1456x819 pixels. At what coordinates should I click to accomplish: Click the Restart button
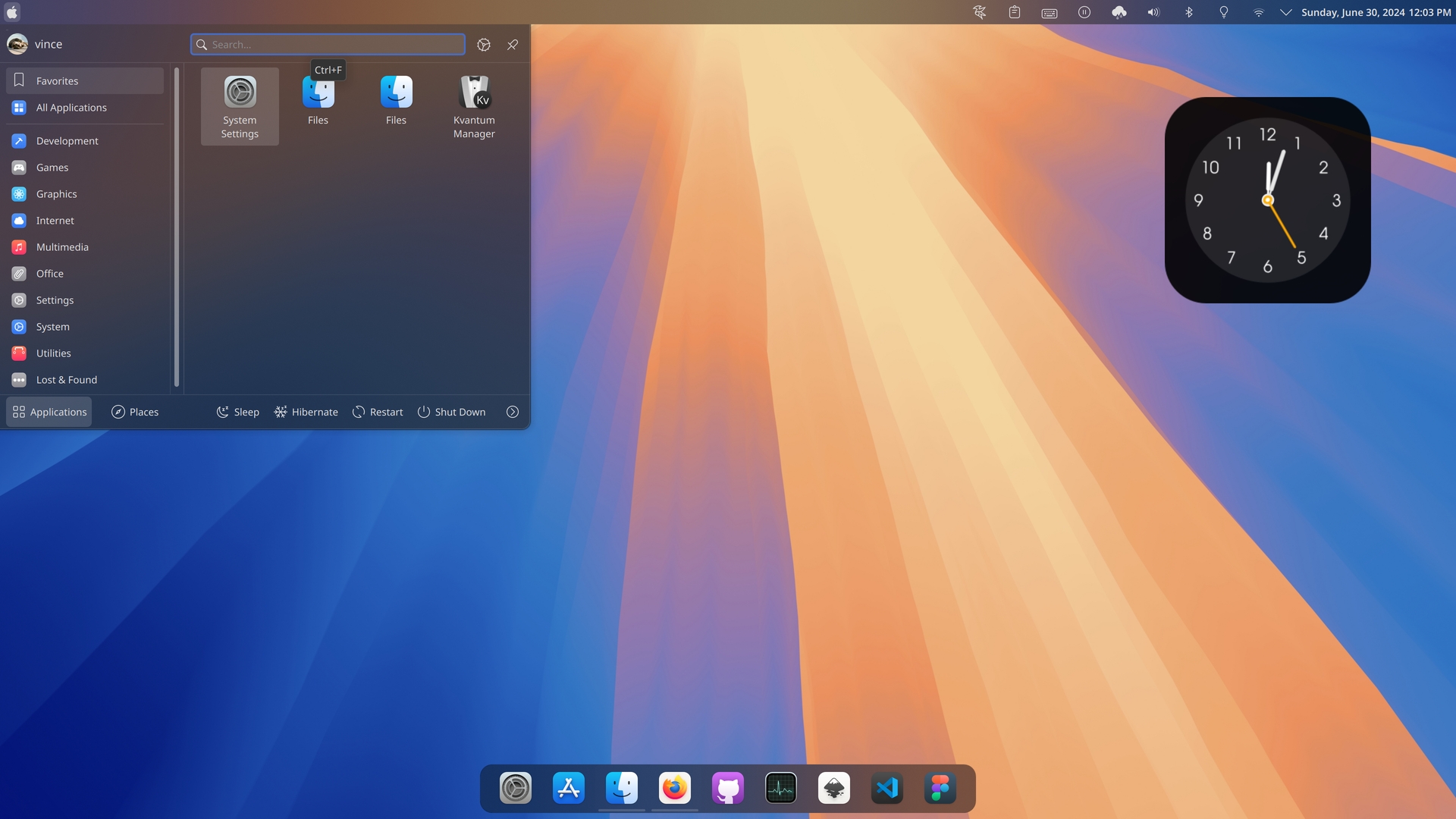378,412
